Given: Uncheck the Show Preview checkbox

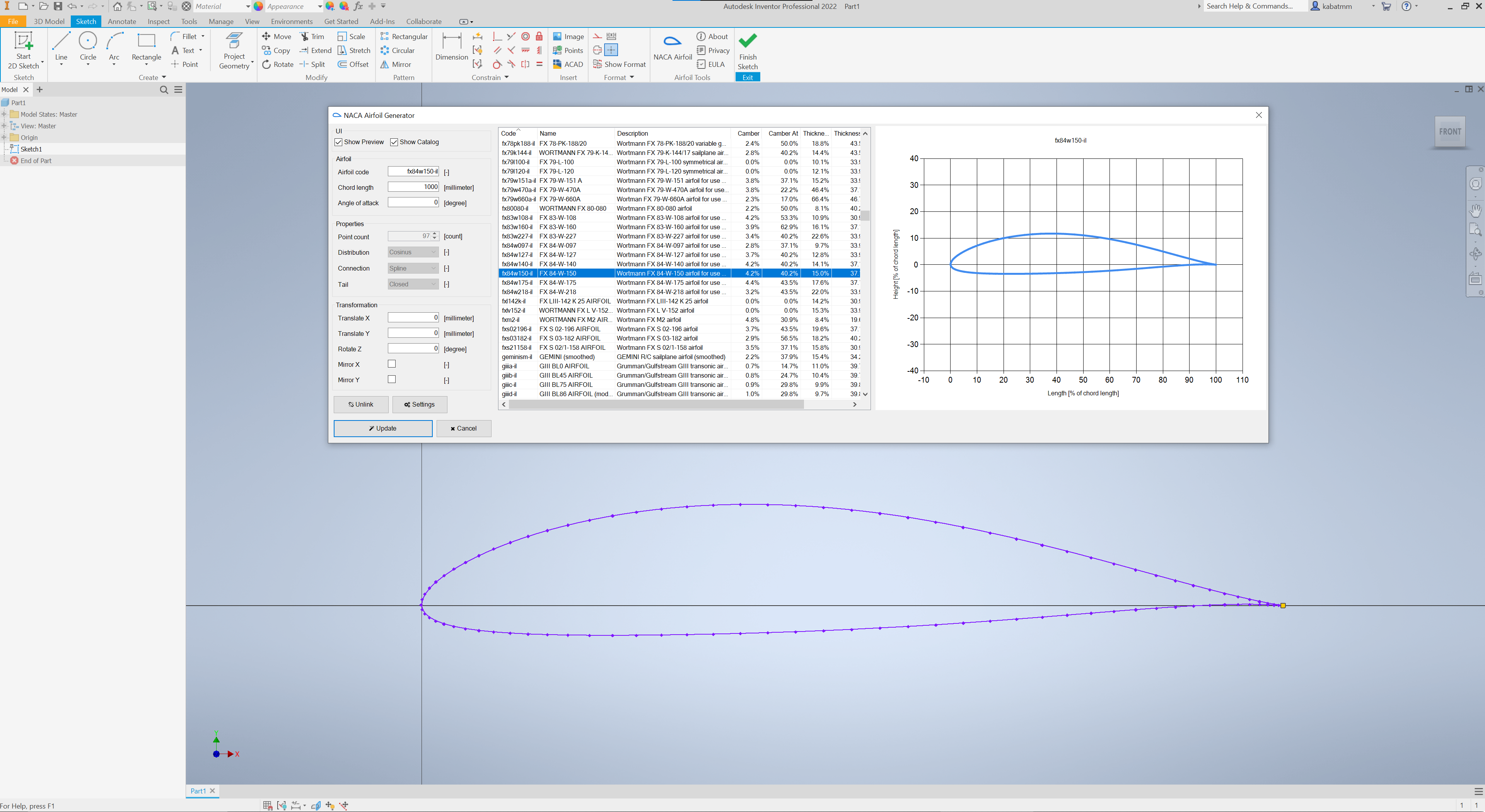Looking at the screenshot, I should click(x=339, y=142).
